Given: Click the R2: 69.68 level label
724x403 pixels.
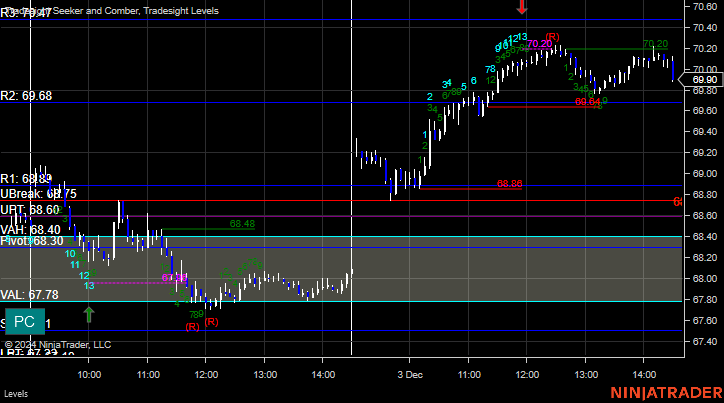Looking at the screenshot, I should tap(26, 96).
